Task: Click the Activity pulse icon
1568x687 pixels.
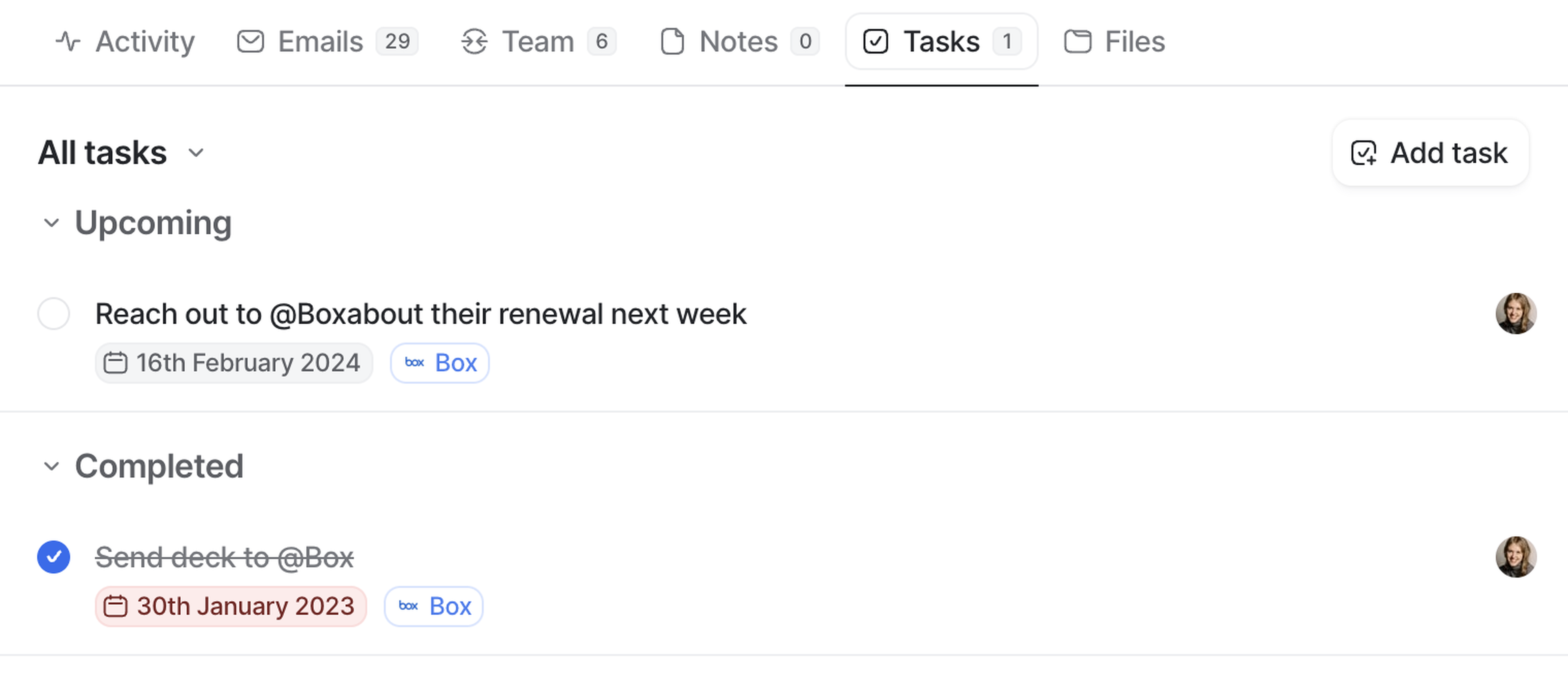Action: click(67, 41)
